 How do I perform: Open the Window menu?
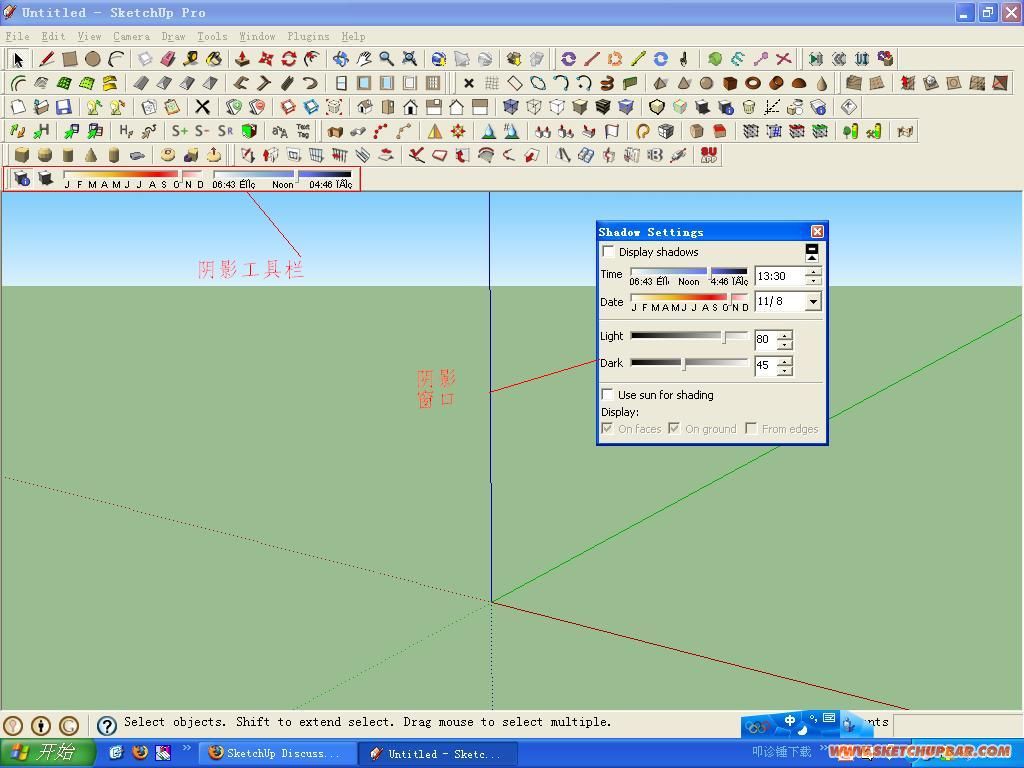coord(257,37)
